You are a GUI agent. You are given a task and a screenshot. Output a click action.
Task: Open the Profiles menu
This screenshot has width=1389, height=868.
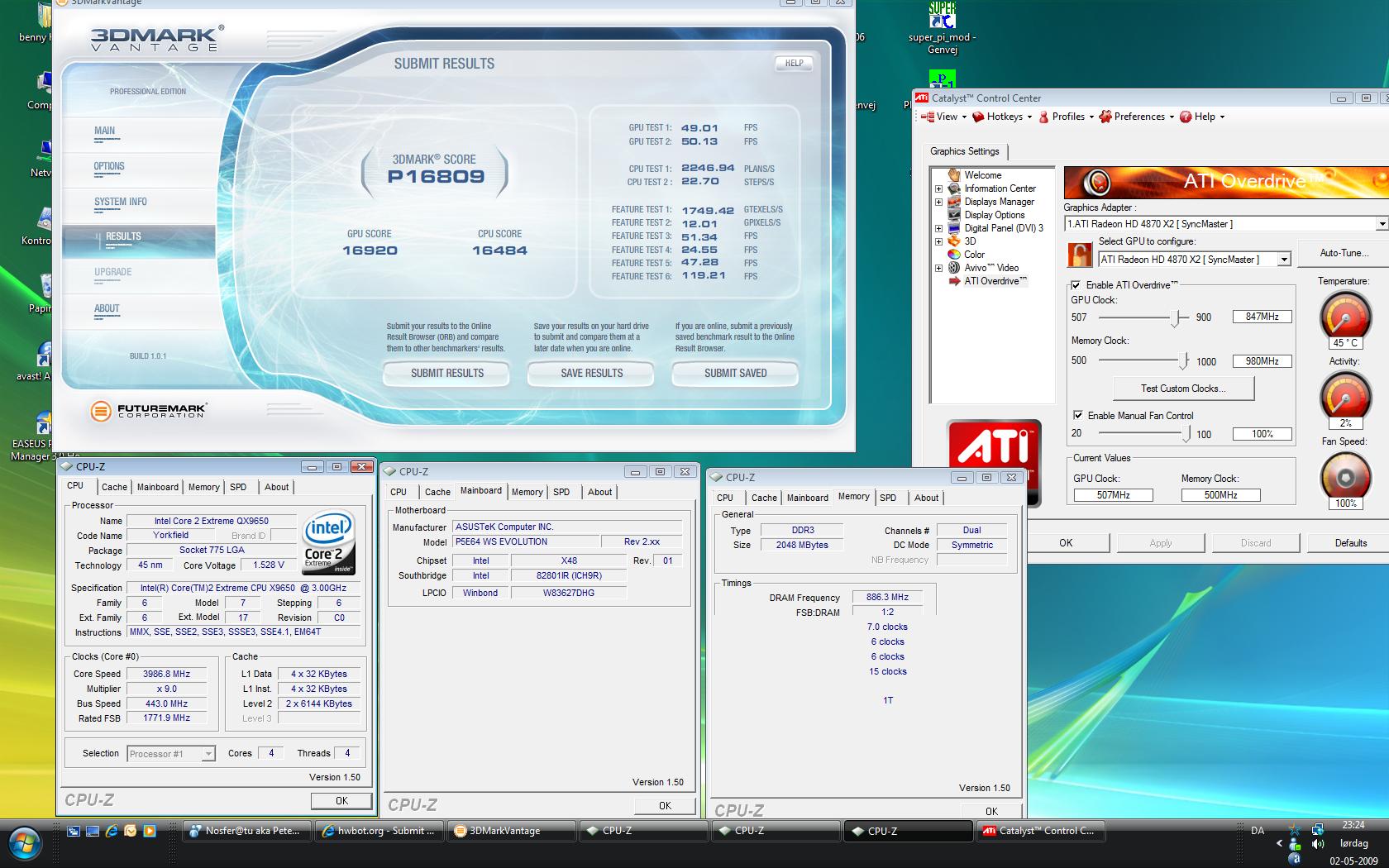click(x=1066, y=117)
